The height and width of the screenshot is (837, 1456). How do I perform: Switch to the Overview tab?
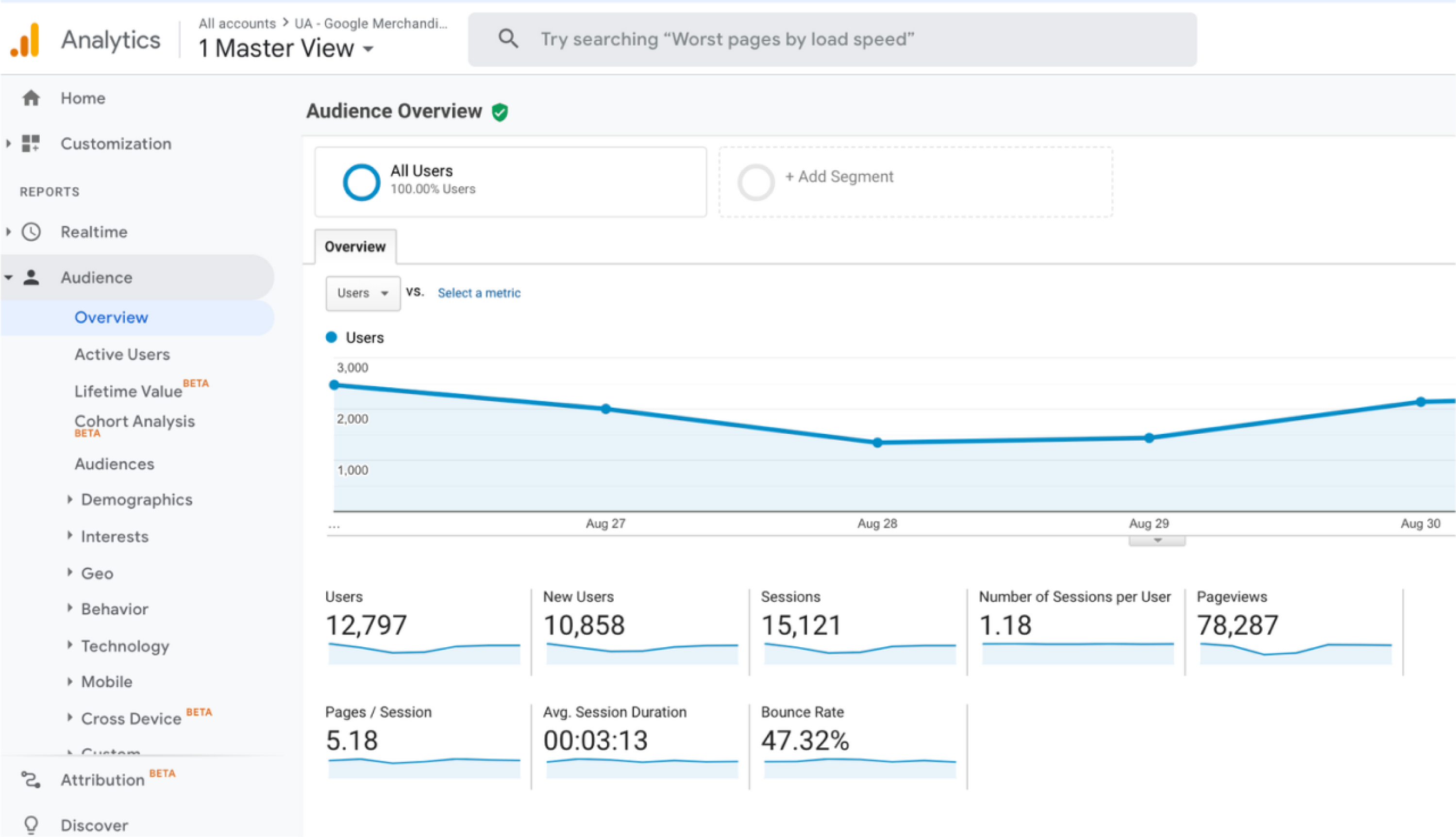[355, 246]
